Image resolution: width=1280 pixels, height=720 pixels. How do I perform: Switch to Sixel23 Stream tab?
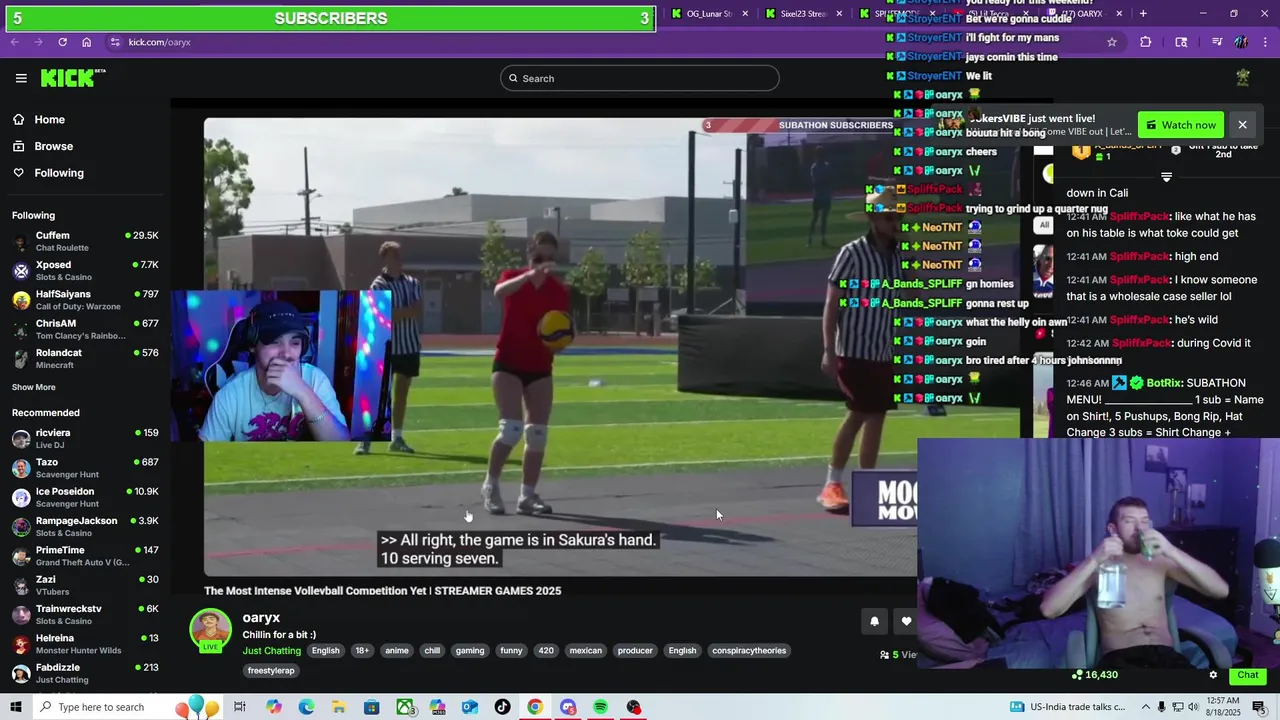coord(802,14)
